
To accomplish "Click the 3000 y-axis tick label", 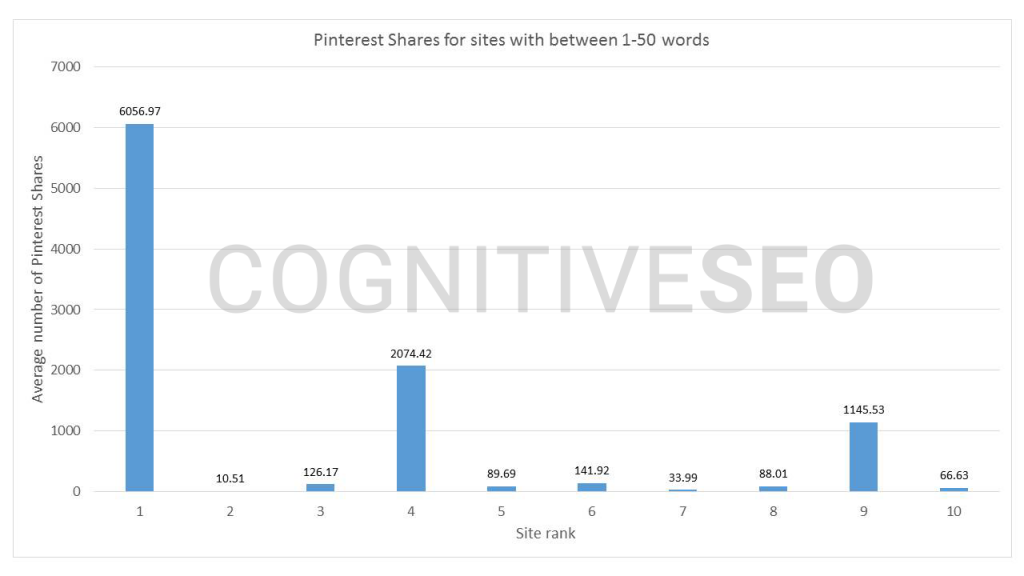I will pos(65,310).
